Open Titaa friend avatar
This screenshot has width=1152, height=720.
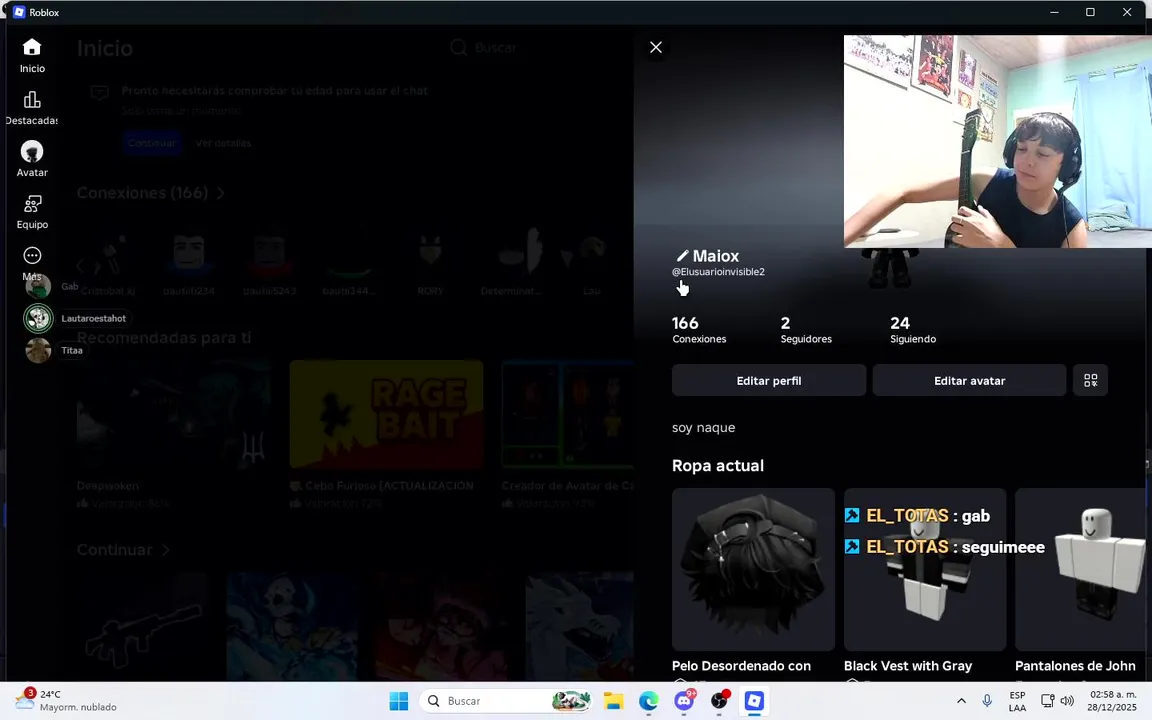38,350
